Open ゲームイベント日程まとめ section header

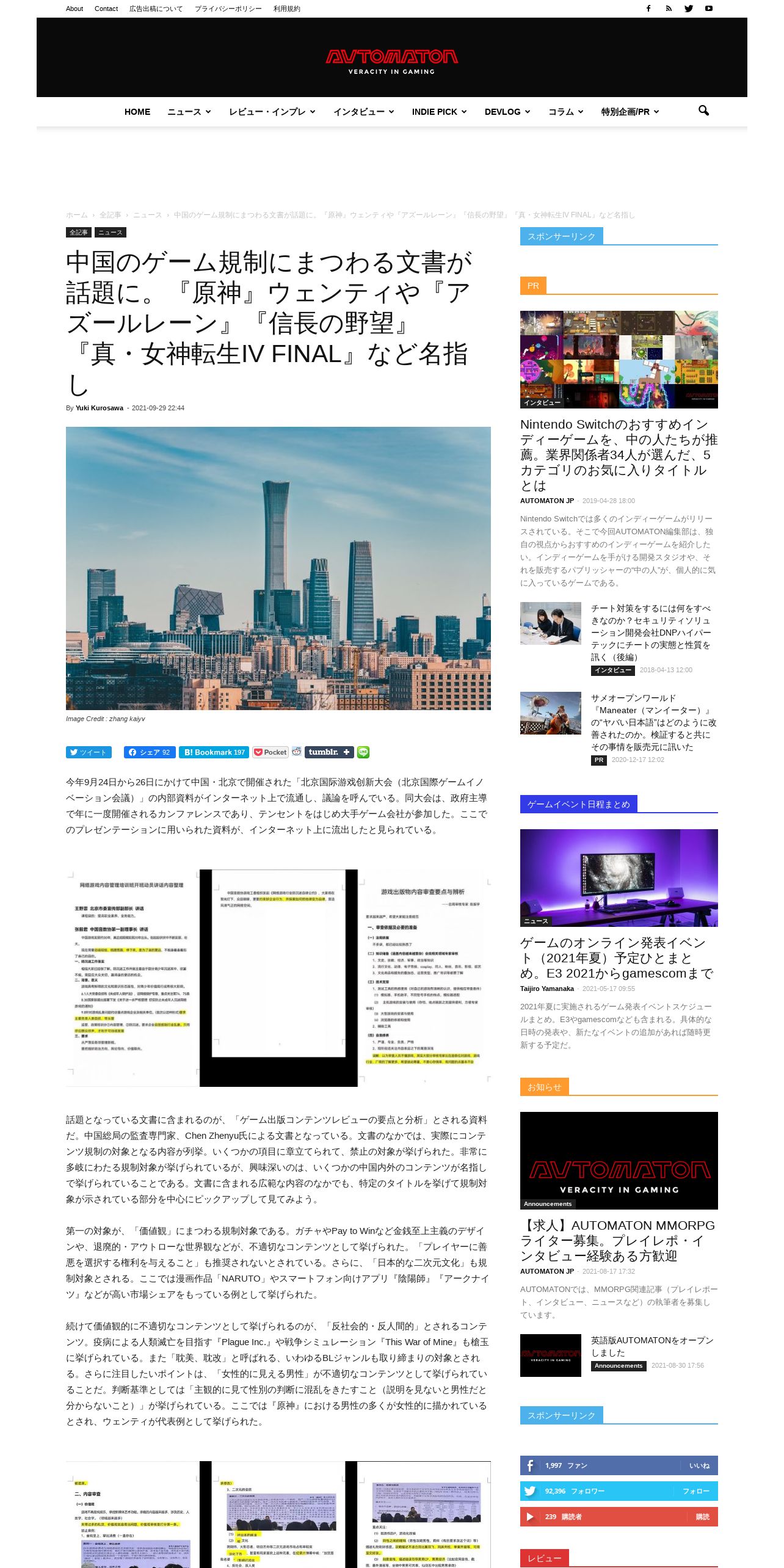pos(579,804)
